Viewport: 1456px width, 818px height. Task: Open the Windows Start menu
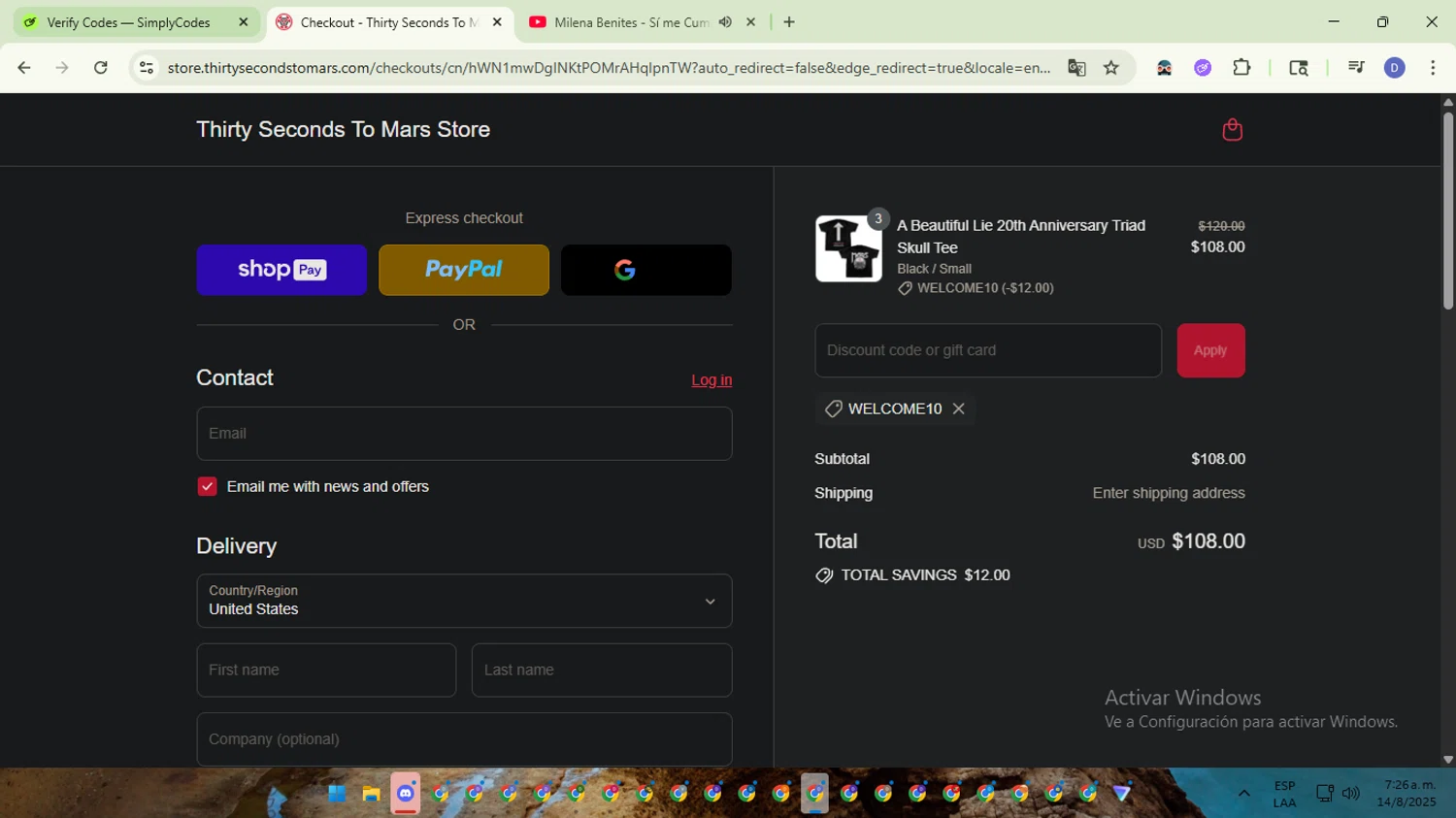coord(337,794)
